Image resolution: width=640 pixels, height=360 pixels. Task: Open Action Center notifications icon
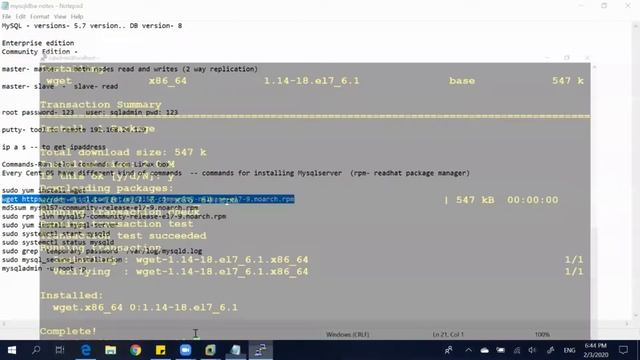click(x=623, y=350)
